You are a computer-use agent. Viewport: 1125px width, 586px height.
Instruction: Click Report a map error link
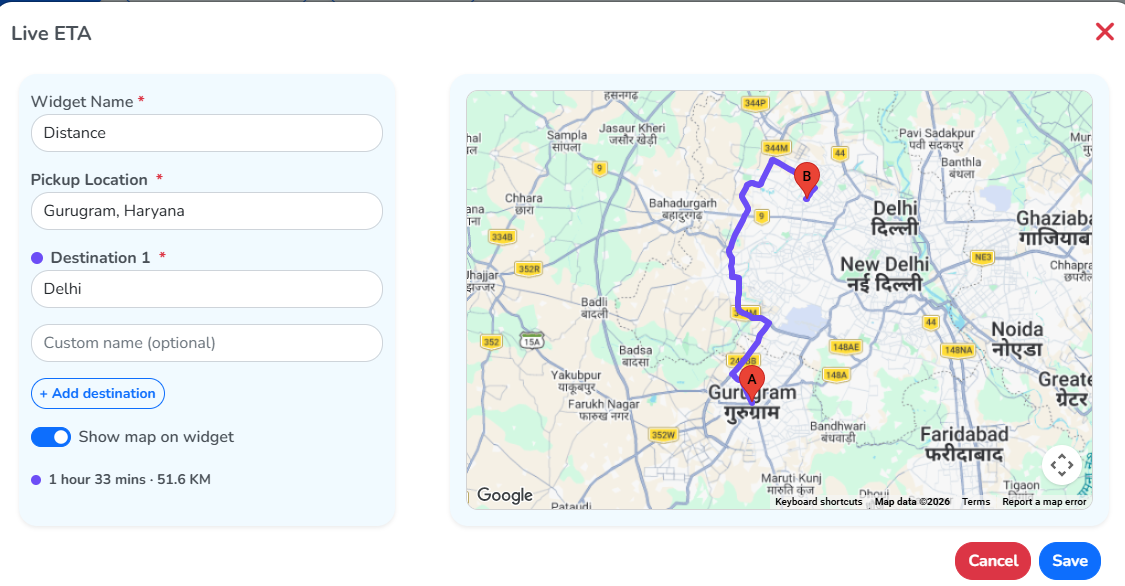tap(1044, 502)
